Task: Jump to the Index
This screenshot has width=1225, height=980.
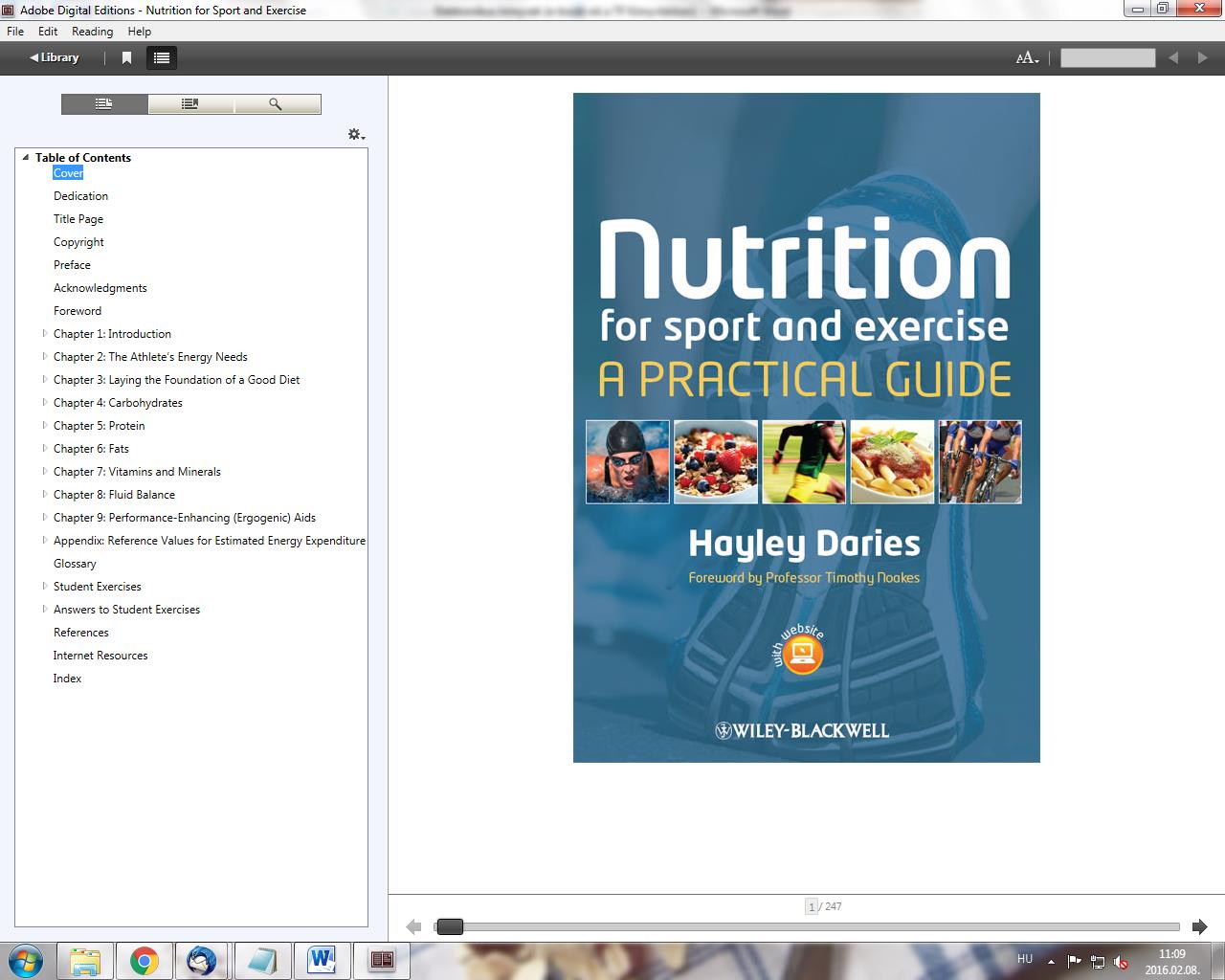Action: tap(67, 679)
